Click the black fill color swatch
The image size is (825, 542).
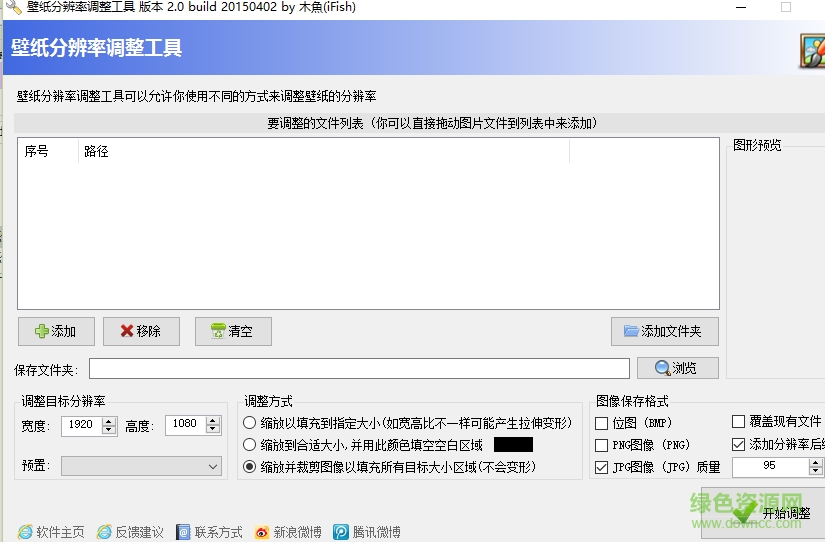pyautogui.click(x=514, y=445)
